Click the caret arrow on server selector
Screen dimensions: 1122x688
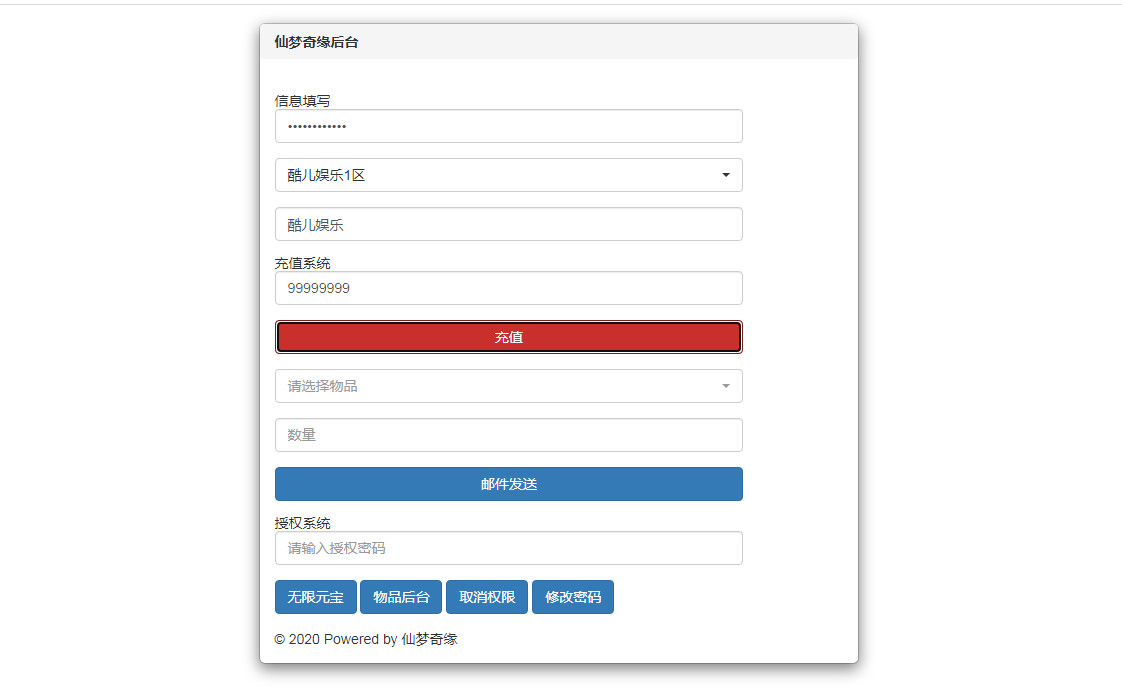[725, 175]
